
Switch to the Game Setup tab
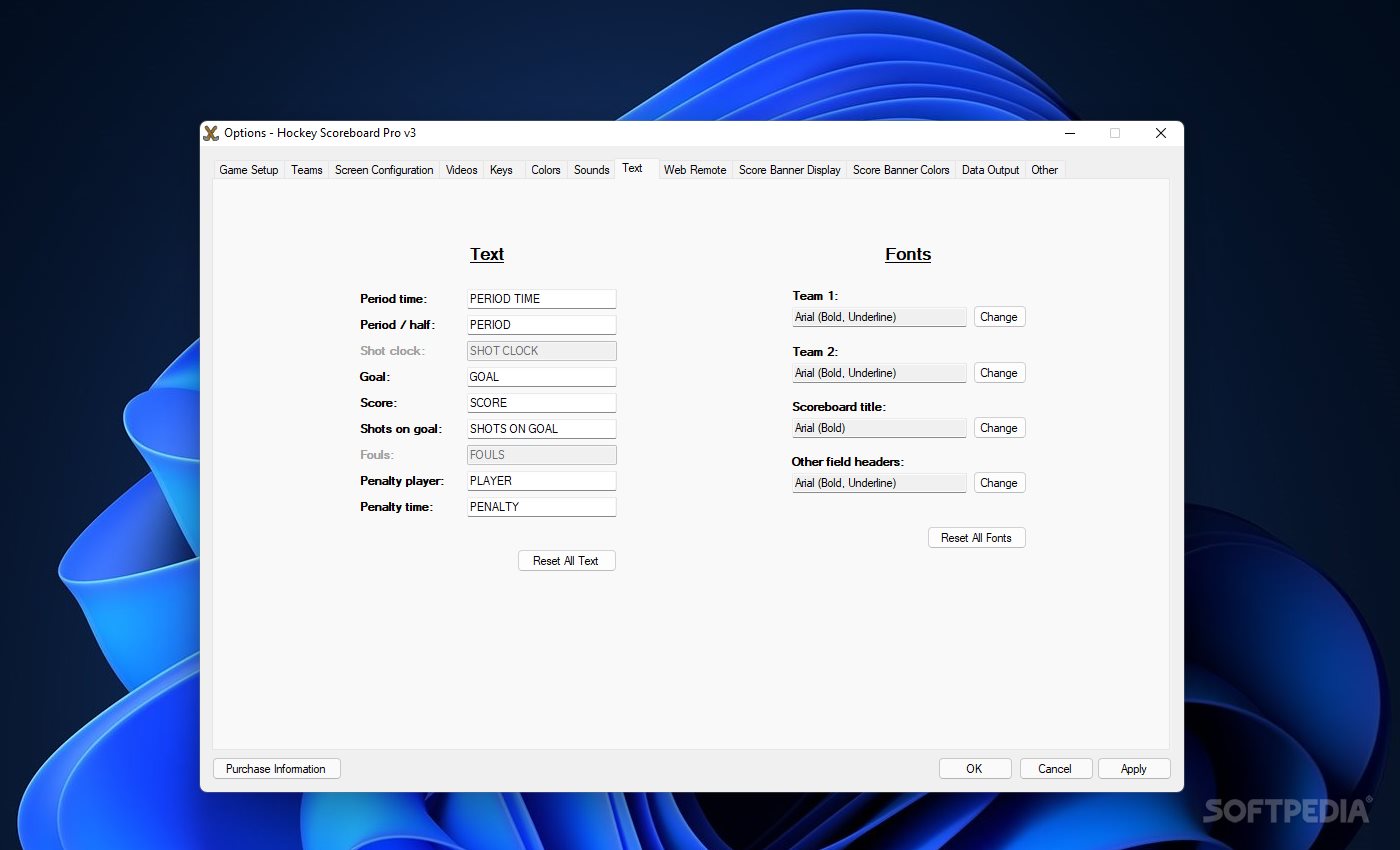click(x=249, y=170)
